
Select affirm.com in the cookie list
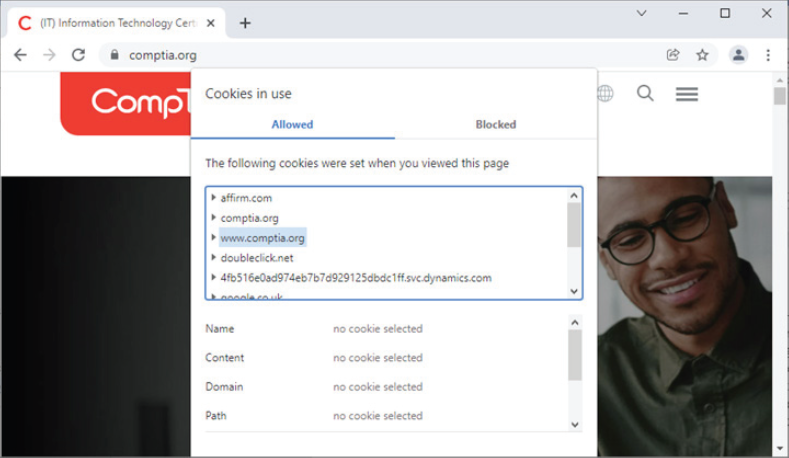pyautogui.click(x=246, y=198)
